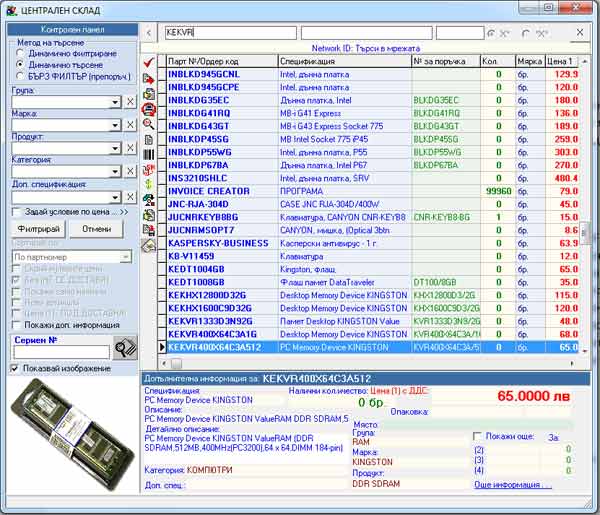This screenshot has height=515, width=600.
Task: Click the KEKVR search input field
Action: (230, 33)
